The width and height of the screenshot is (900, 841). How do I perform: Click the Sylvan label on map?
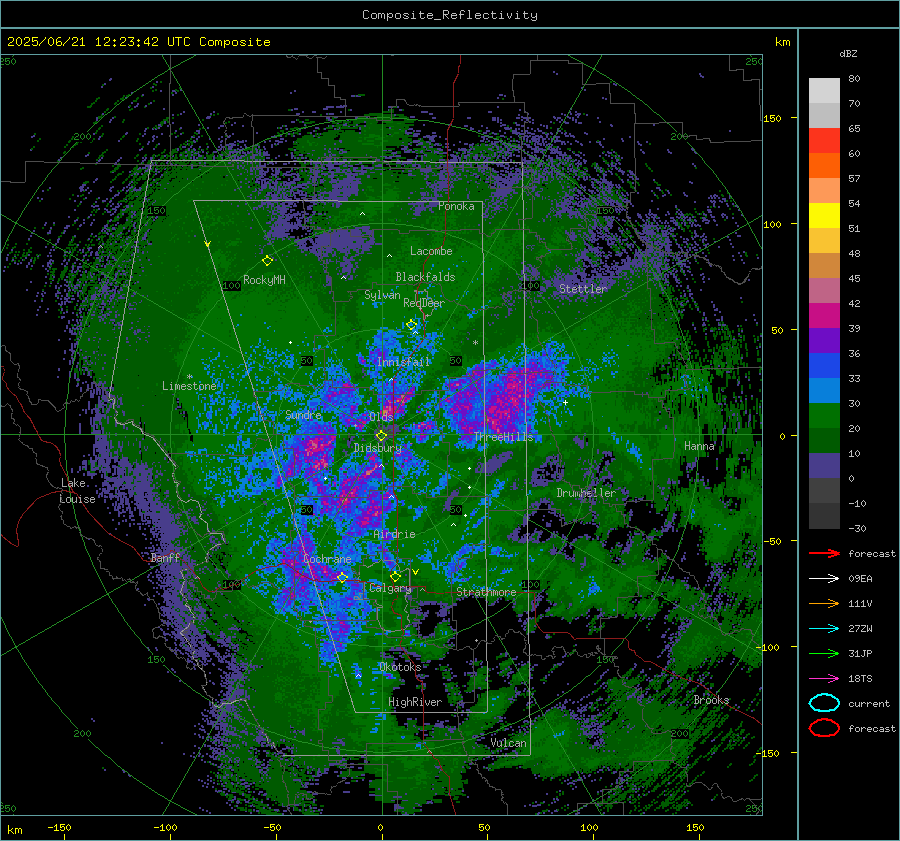[382, 295]
